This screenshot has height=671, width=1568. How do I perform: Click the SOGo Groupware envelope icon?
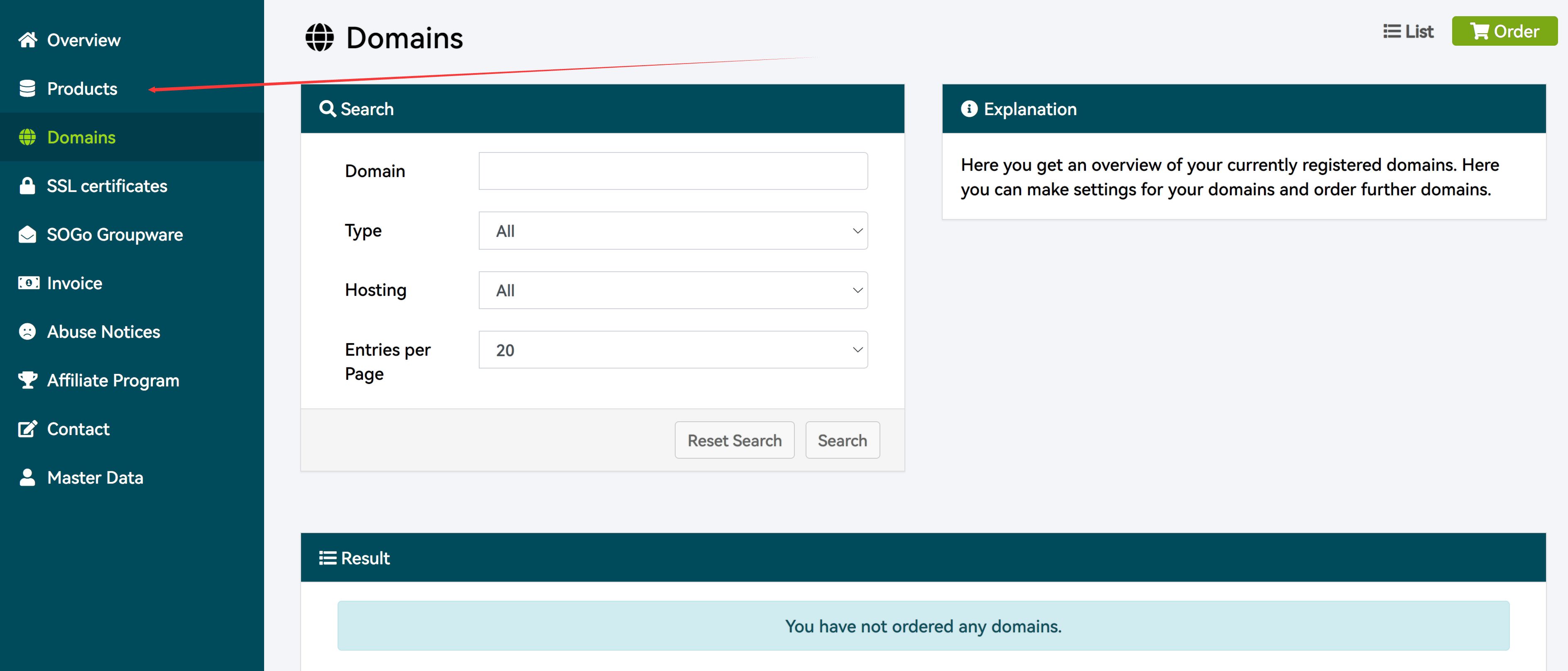pyautogui.click(x=27, y=234)
